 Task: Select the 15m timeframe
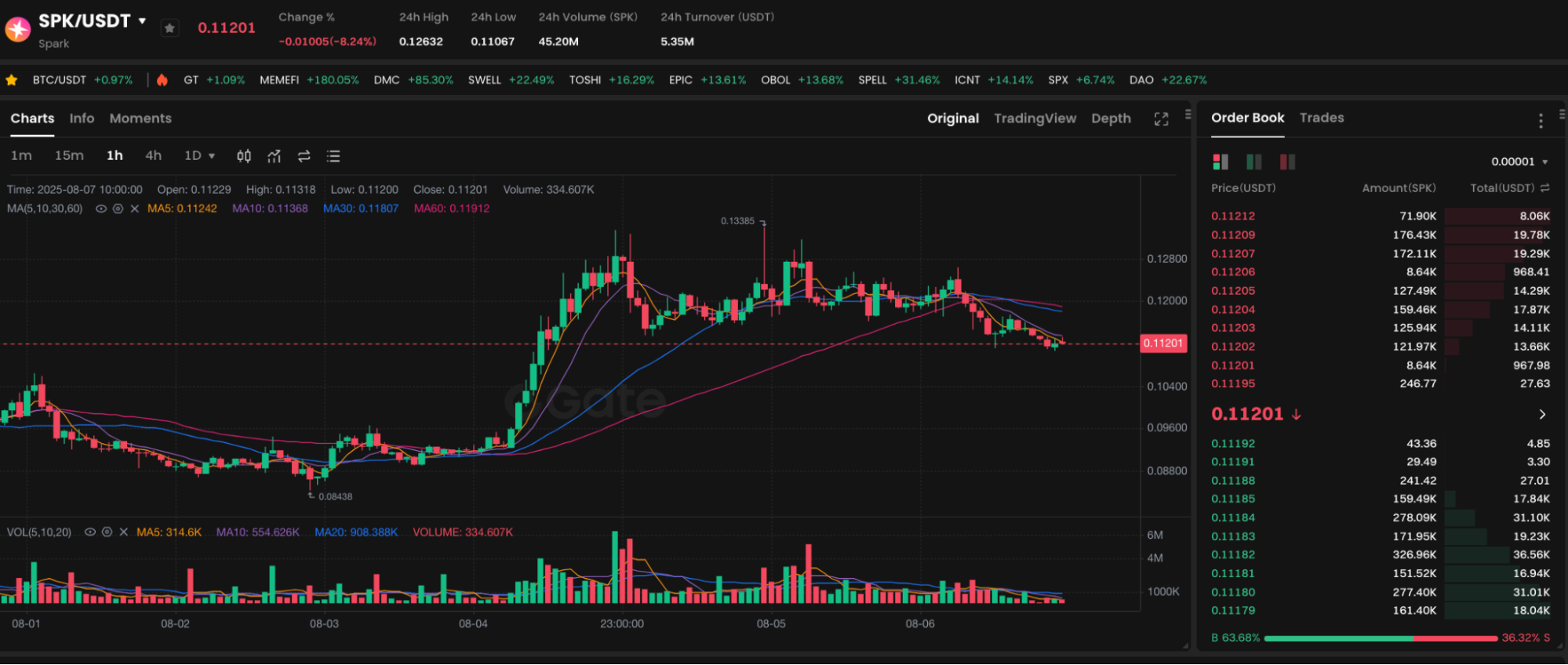[69, 155]
